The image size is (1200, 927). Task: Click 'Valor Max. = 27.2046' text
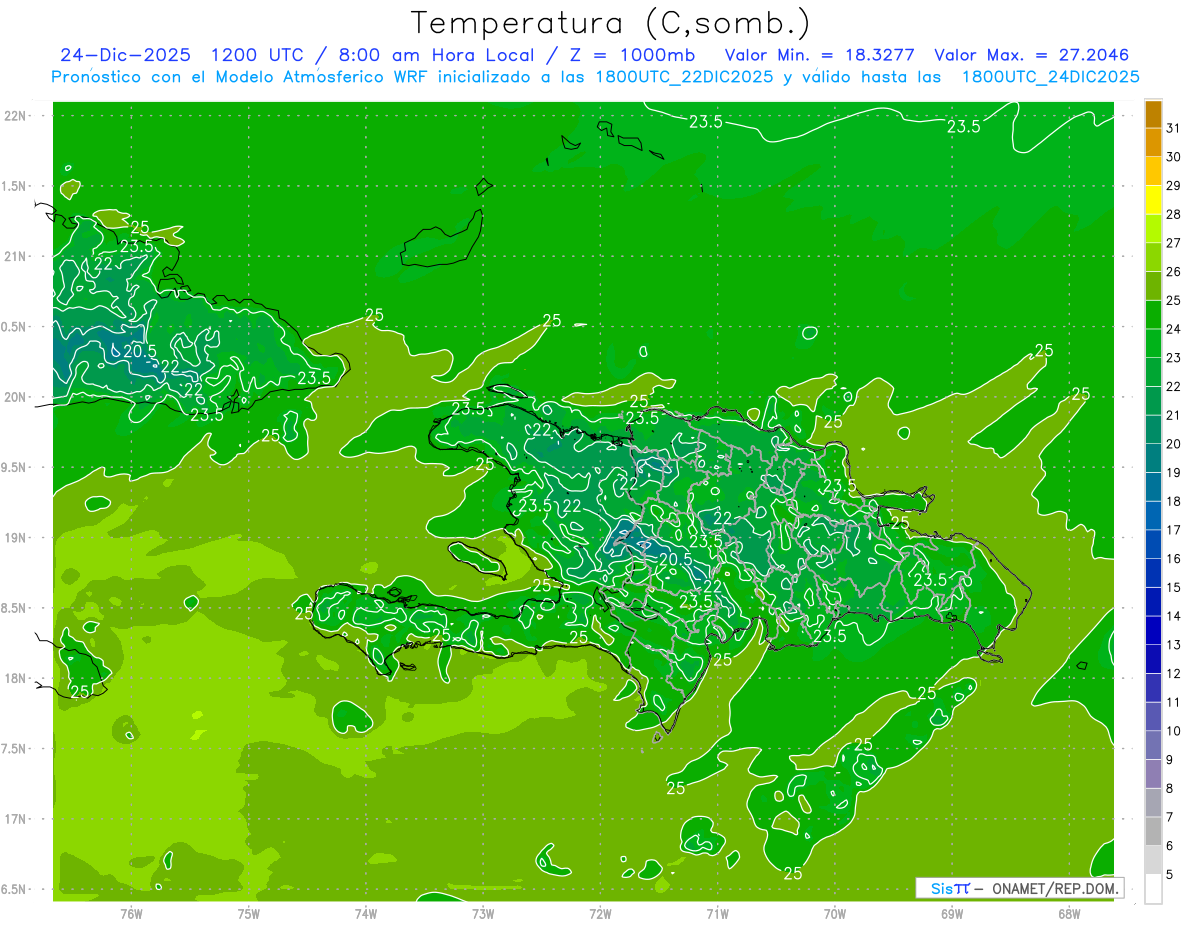[1032, 55]
